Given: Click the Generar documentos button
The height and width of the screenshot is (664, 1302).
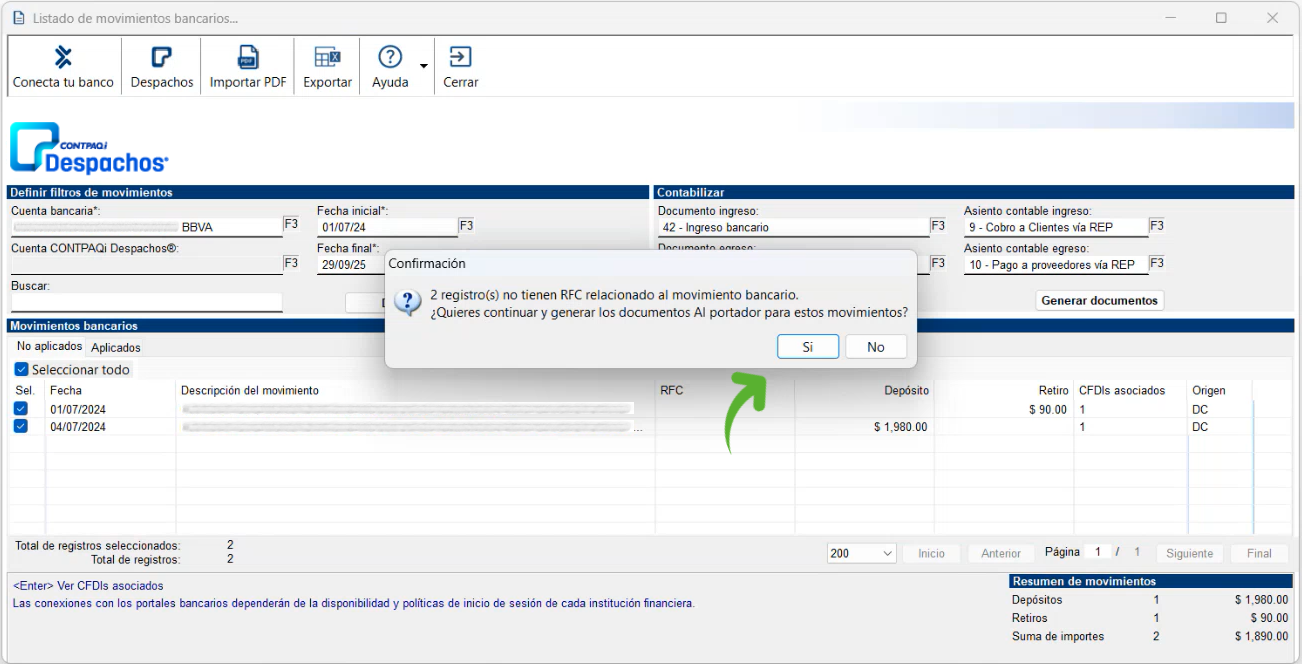Looking at the screenshot, I should (x=1099, y=300).
